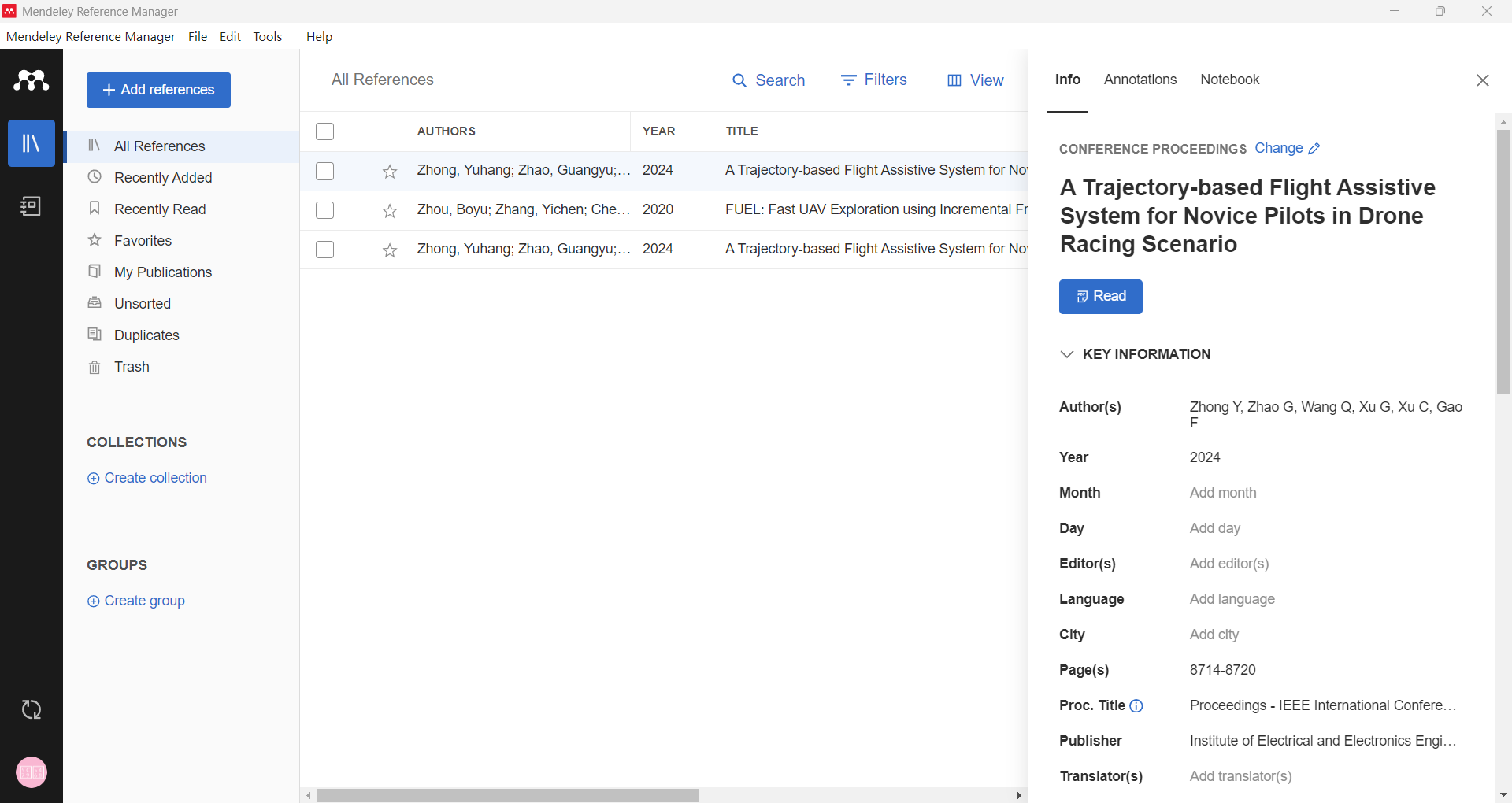Click the Mendeley app icon in title bar
Image resolution: width=1512 pixels, height=803 pixels.
pyautogui.click(x=9, y=11)
